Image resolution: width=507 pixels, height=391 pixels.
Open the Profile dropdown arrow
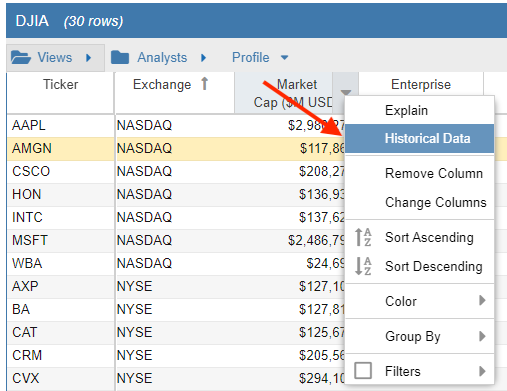[284, 58]
